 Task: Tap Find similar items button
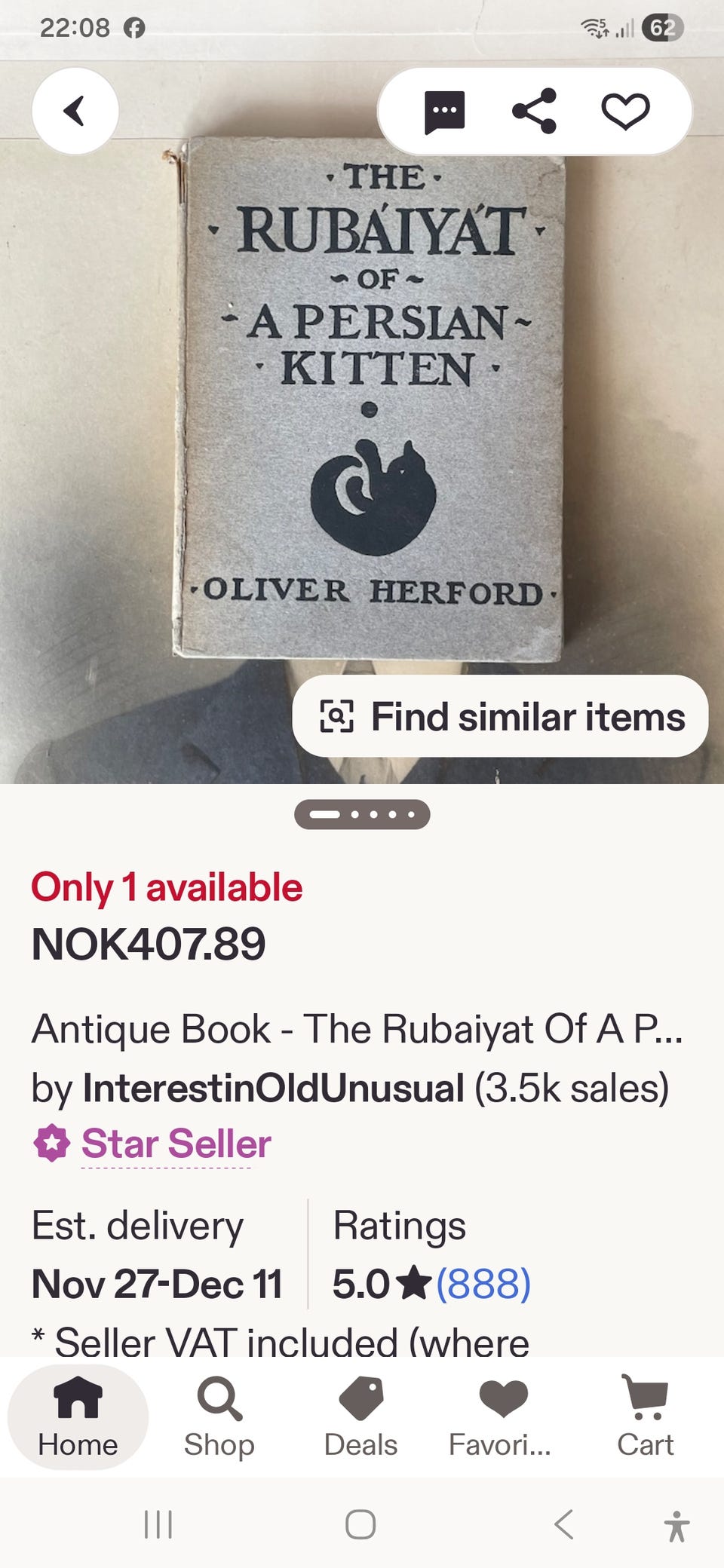pos(500,716)
